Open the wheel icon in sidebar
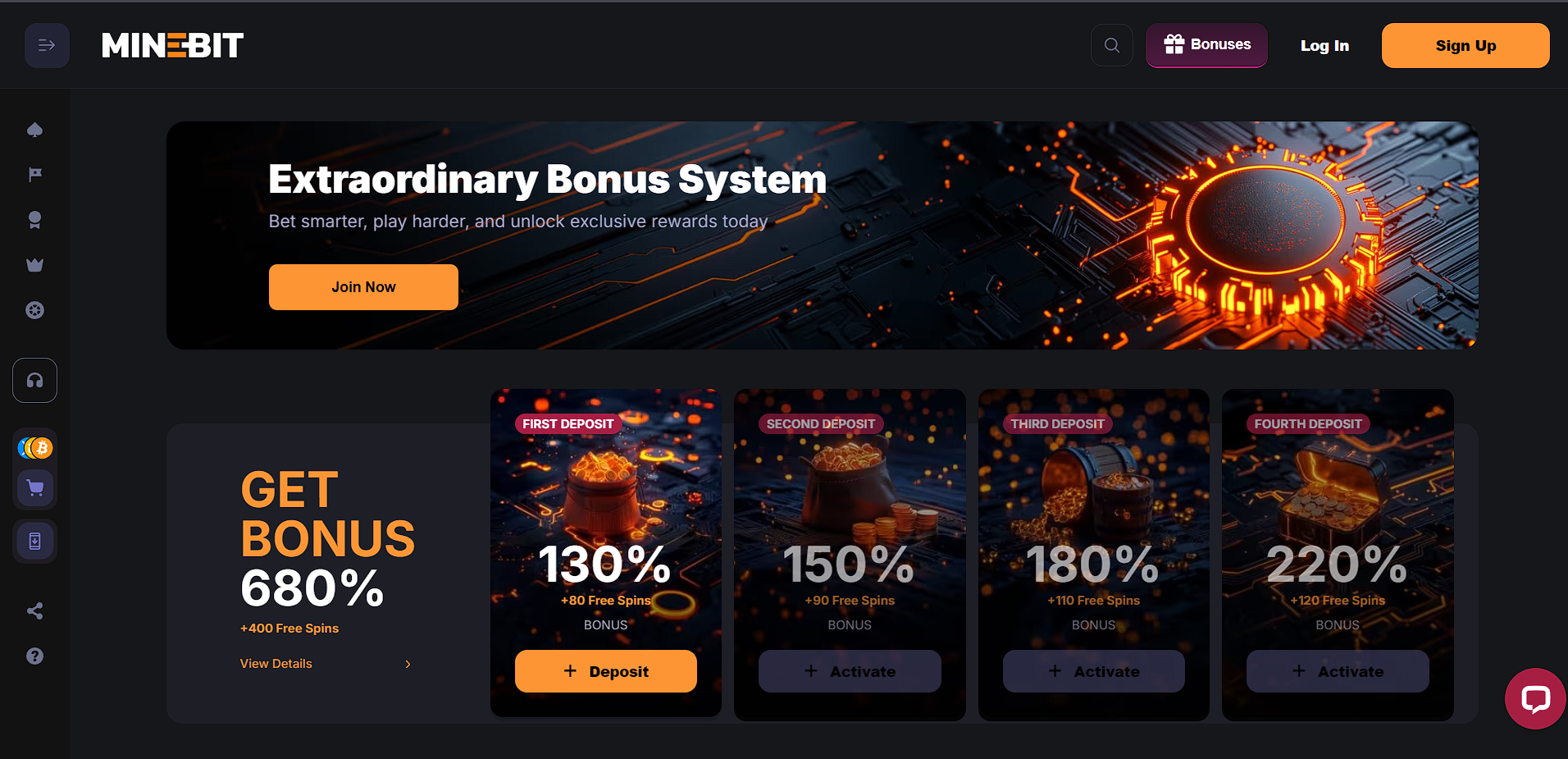Viewport: 1568px width, 759px height. coord(34,310)
